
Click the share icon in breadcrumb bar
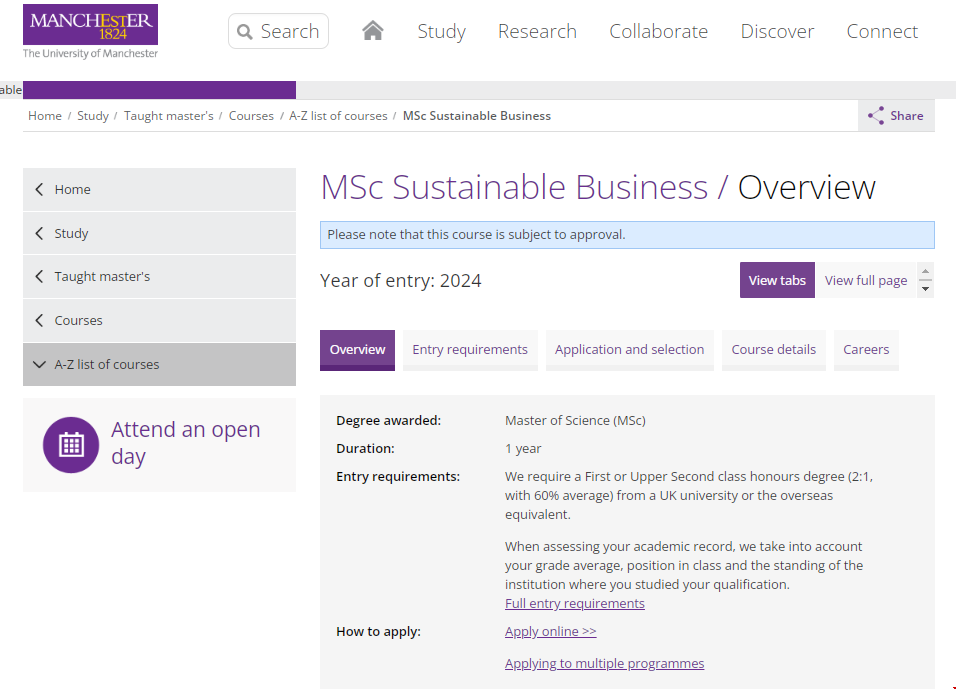click(x=876, y=116)
